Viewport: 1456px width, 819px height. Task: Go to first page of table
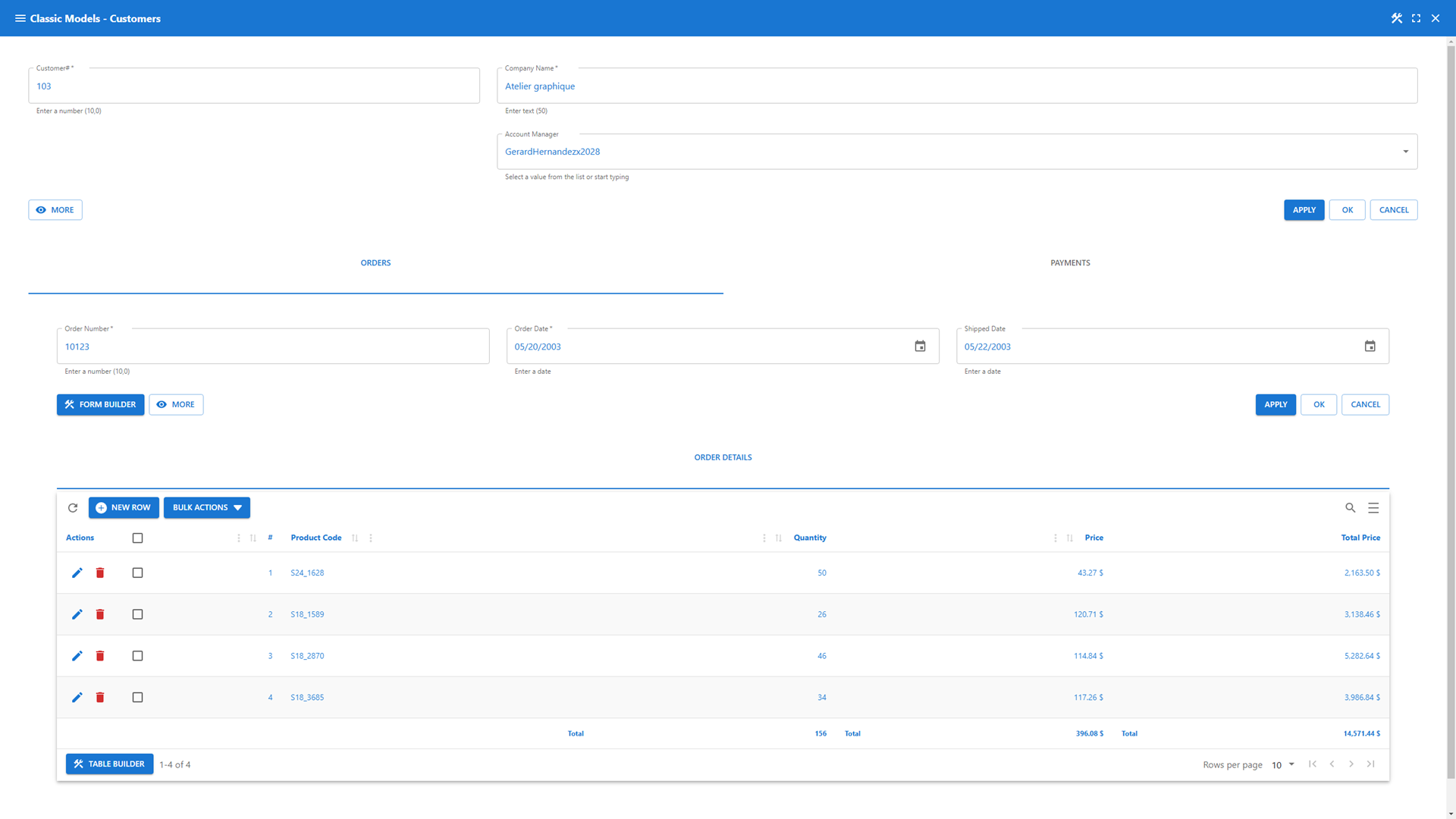coord(1313,764)
